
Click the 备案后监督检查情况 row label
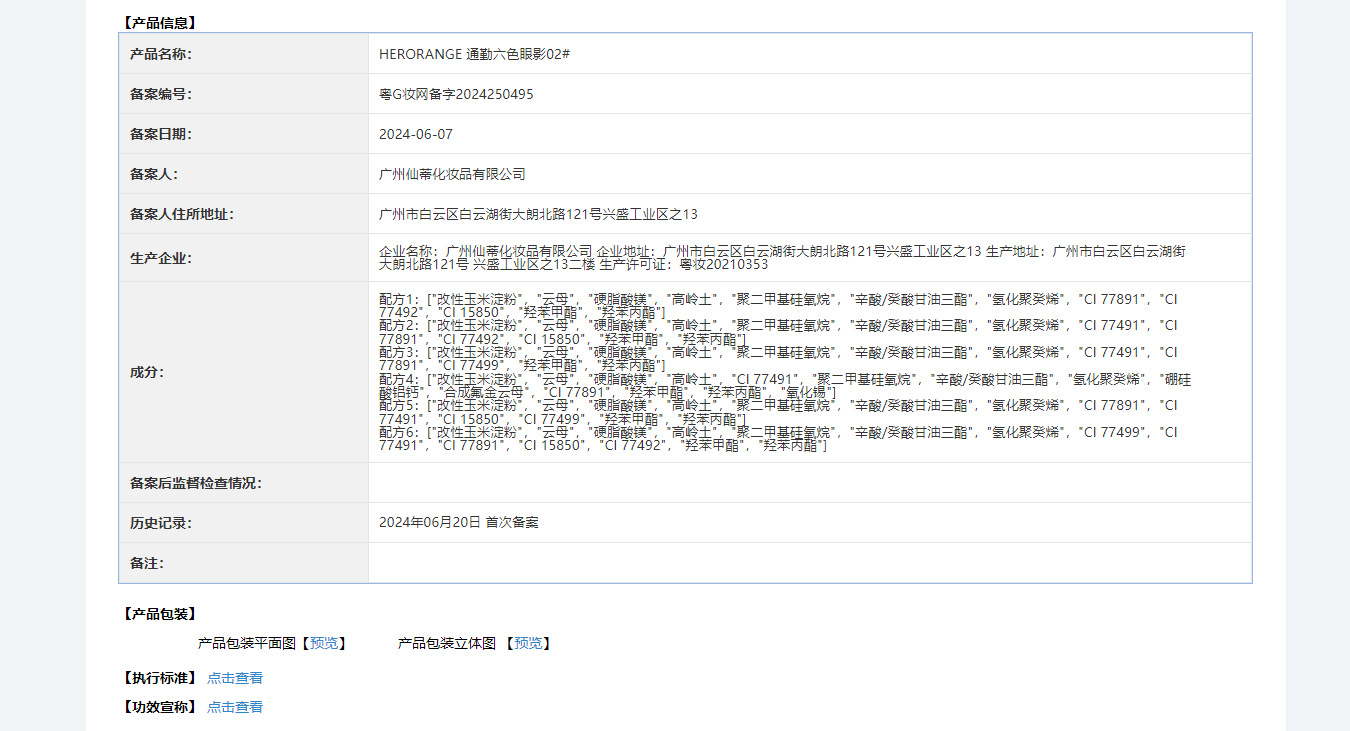(x=196, y=483)
